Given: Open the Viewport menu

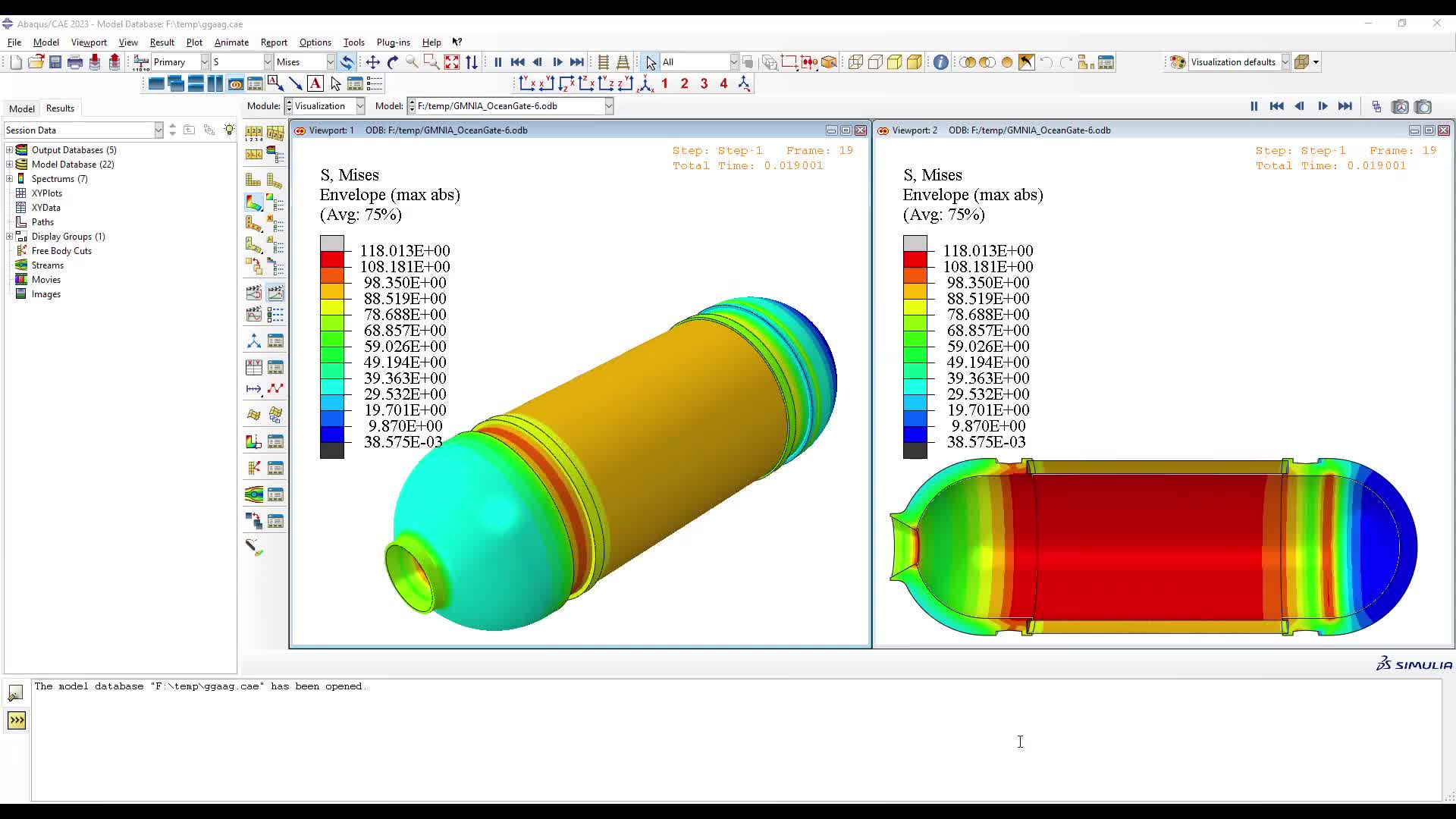Looking at the screenshot, I should pyautogui.click(x=89, y=42).
